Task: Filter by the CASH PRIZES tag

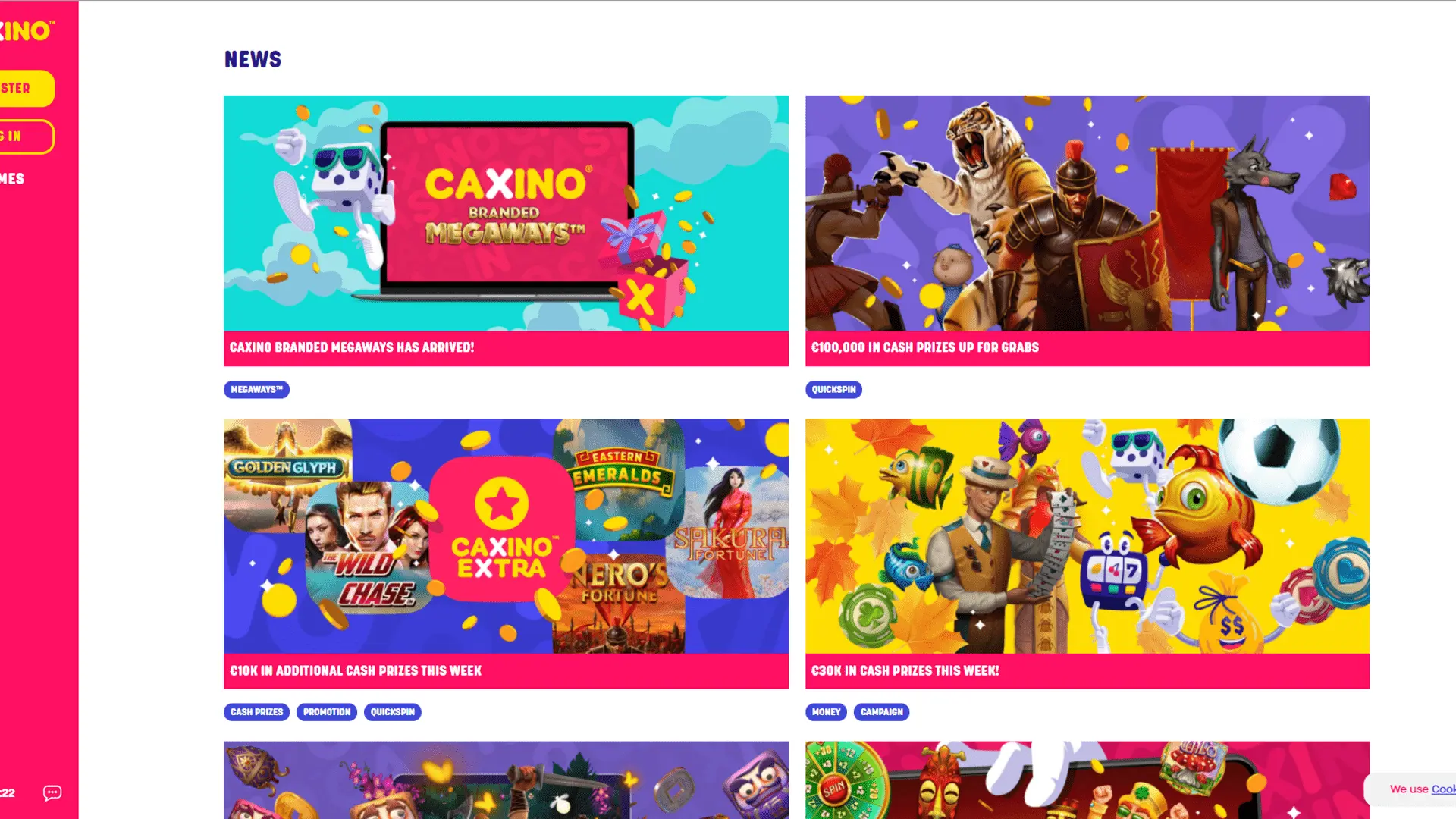Action: 256,712
